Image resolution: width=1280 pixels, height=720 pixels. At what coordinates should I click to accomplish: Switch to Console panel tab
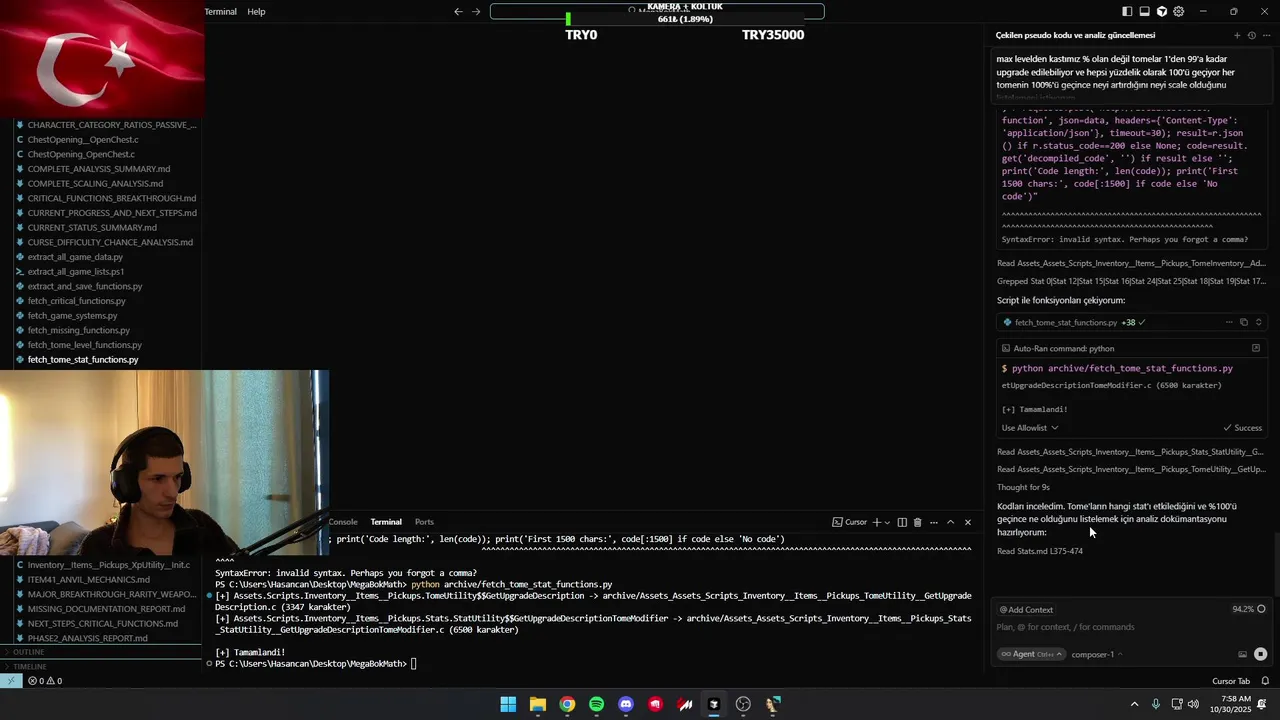[x=343, y=522]
